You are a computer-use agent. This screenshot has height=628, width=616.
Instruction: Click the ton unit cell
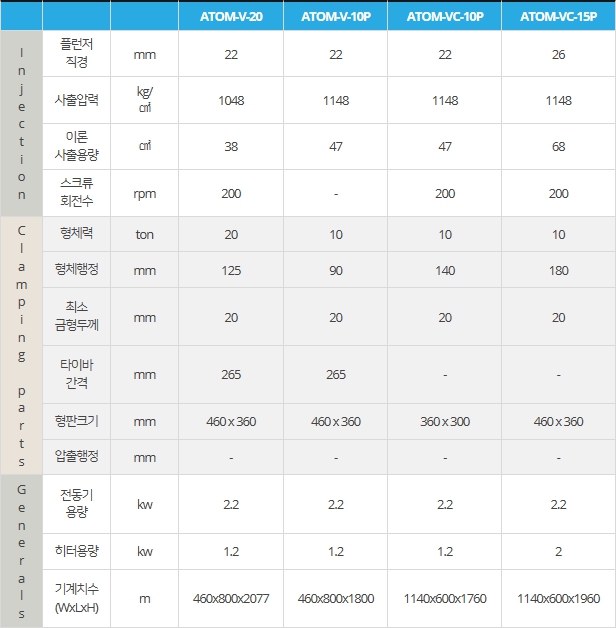click(145, 234)
